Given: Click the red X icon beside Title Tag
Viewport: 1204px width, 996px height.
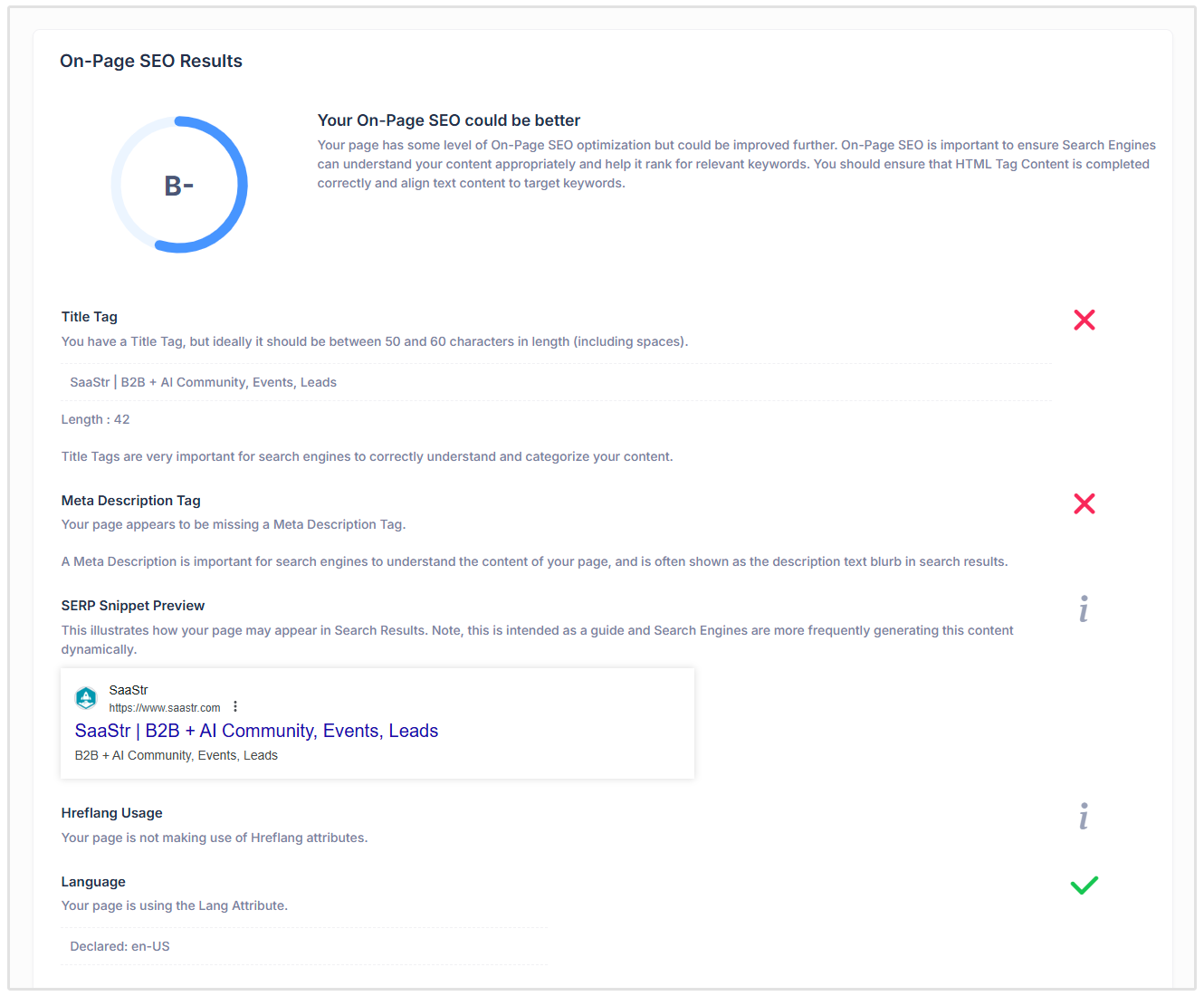Looking at the screenshot, I should (x=1085, y=320).
